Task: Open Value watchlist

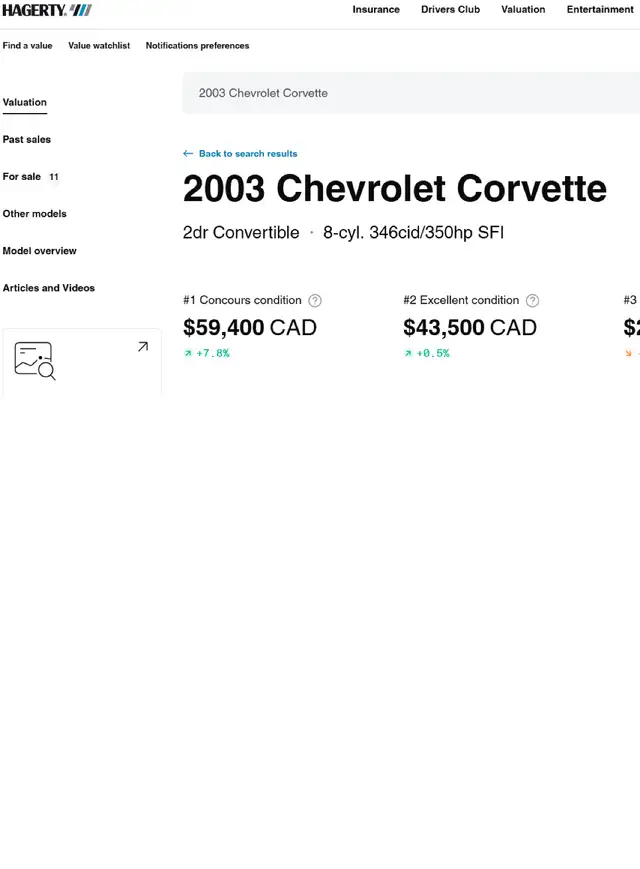Action: pyautogui.click(x=99, y=45)
